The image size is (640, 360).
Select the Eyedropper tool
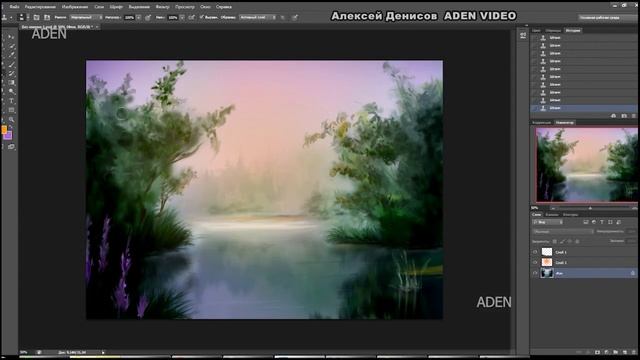pos(12,55)
